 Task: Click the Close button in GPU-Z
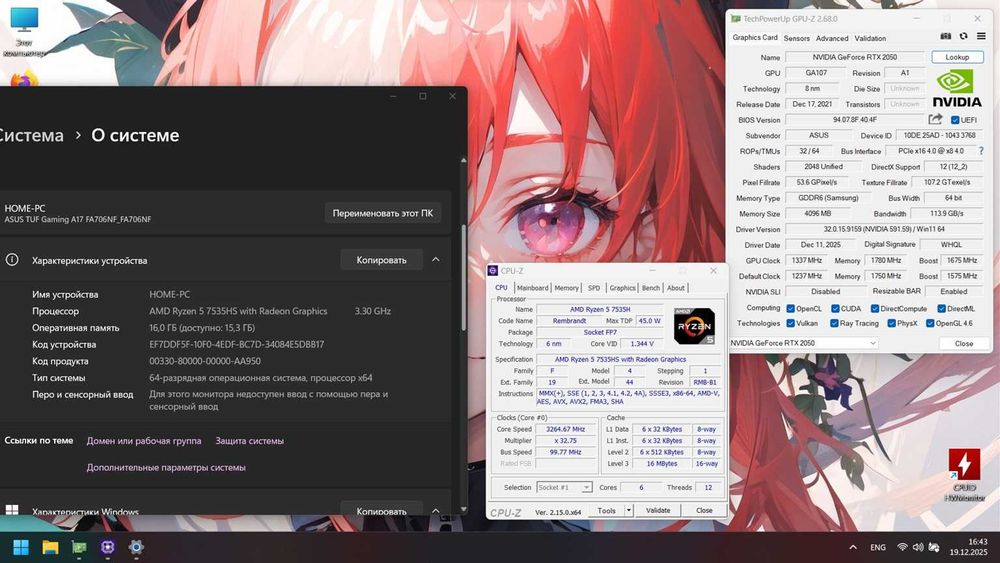click(964, 343)
